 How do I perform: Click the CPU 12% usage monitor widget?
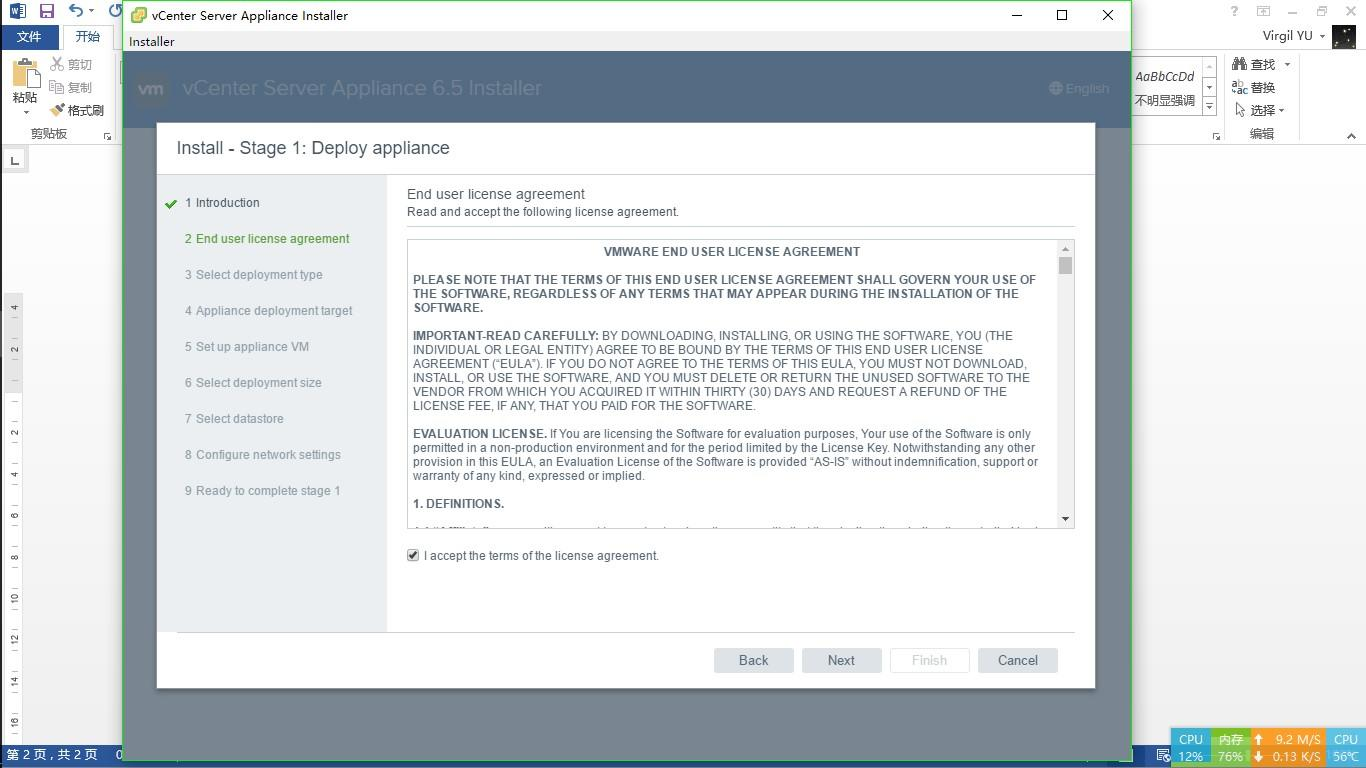click(x=1191, y=748)
